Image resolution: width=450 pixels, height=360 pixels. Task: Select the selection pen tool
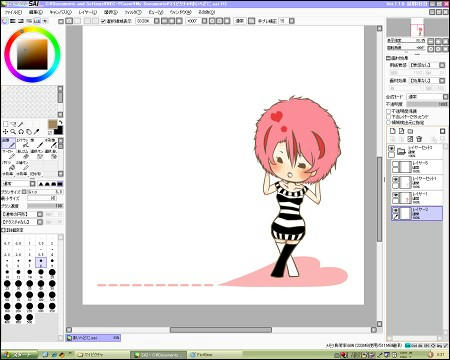click(x=37, y=154)
